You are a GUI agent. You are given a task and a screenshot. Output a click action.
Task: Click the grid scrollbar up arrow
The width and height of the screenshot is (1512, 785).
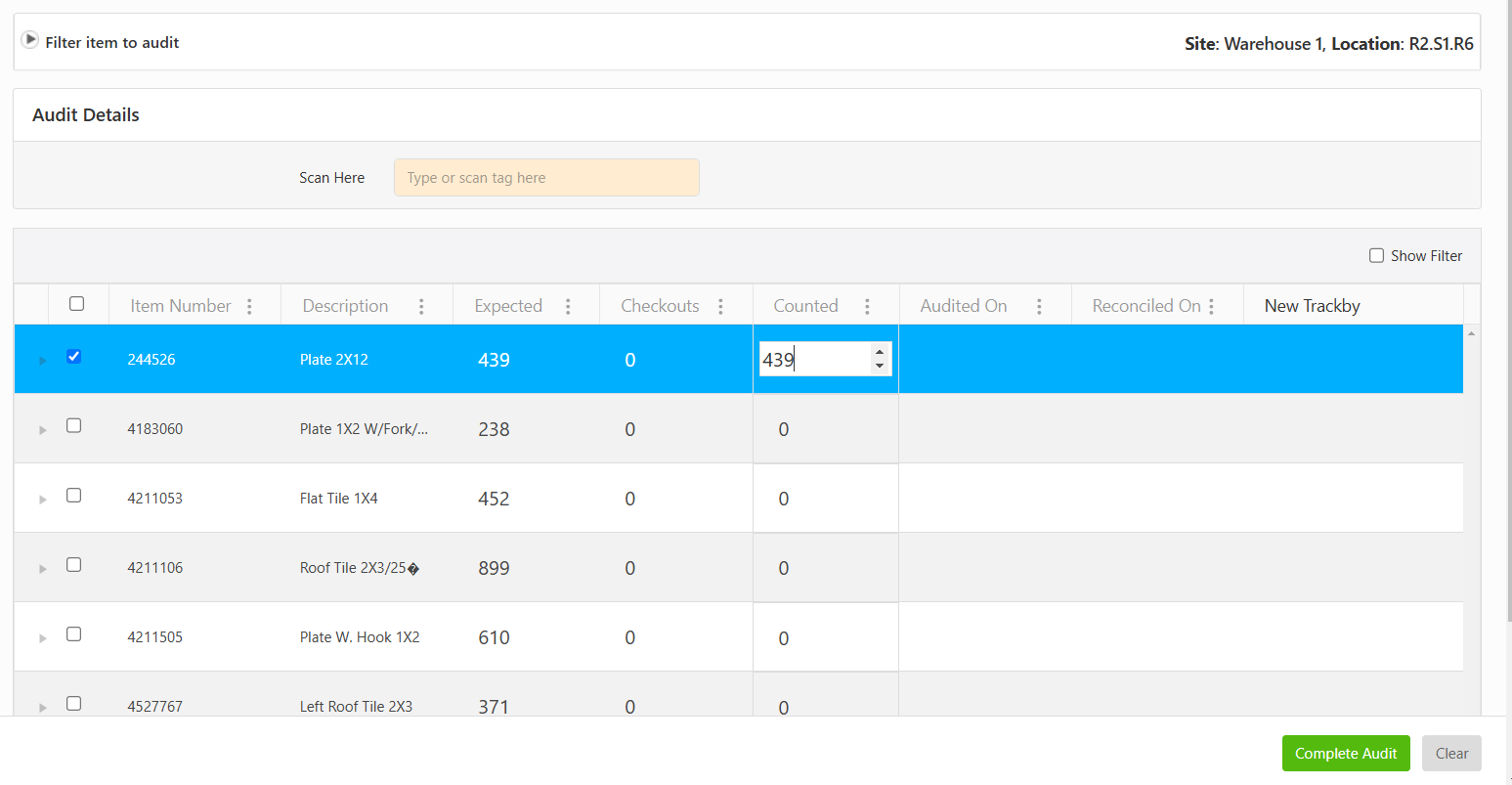1471,334
